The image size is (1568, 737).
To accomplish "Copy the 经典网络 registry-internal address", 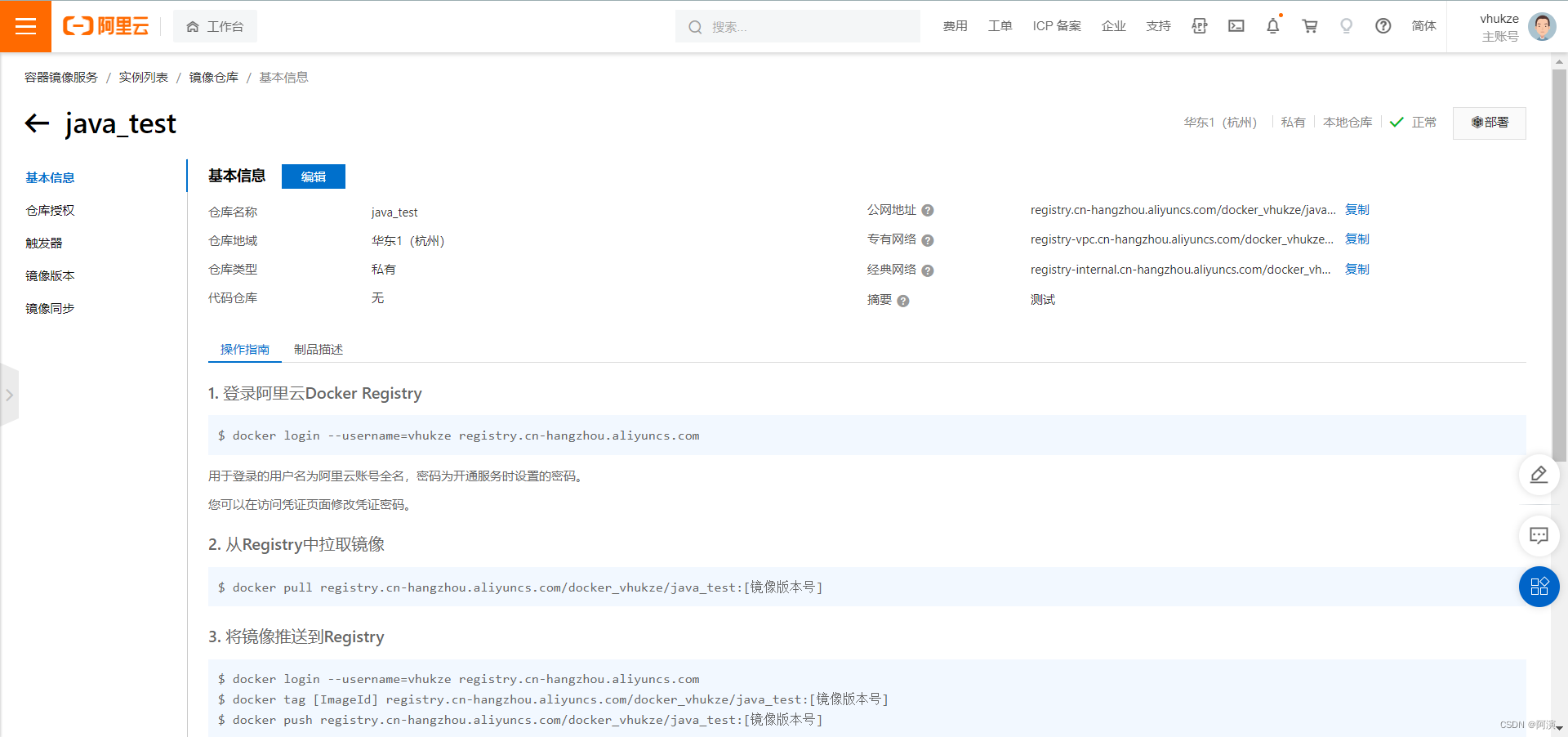I will (x=1357, y=270).
